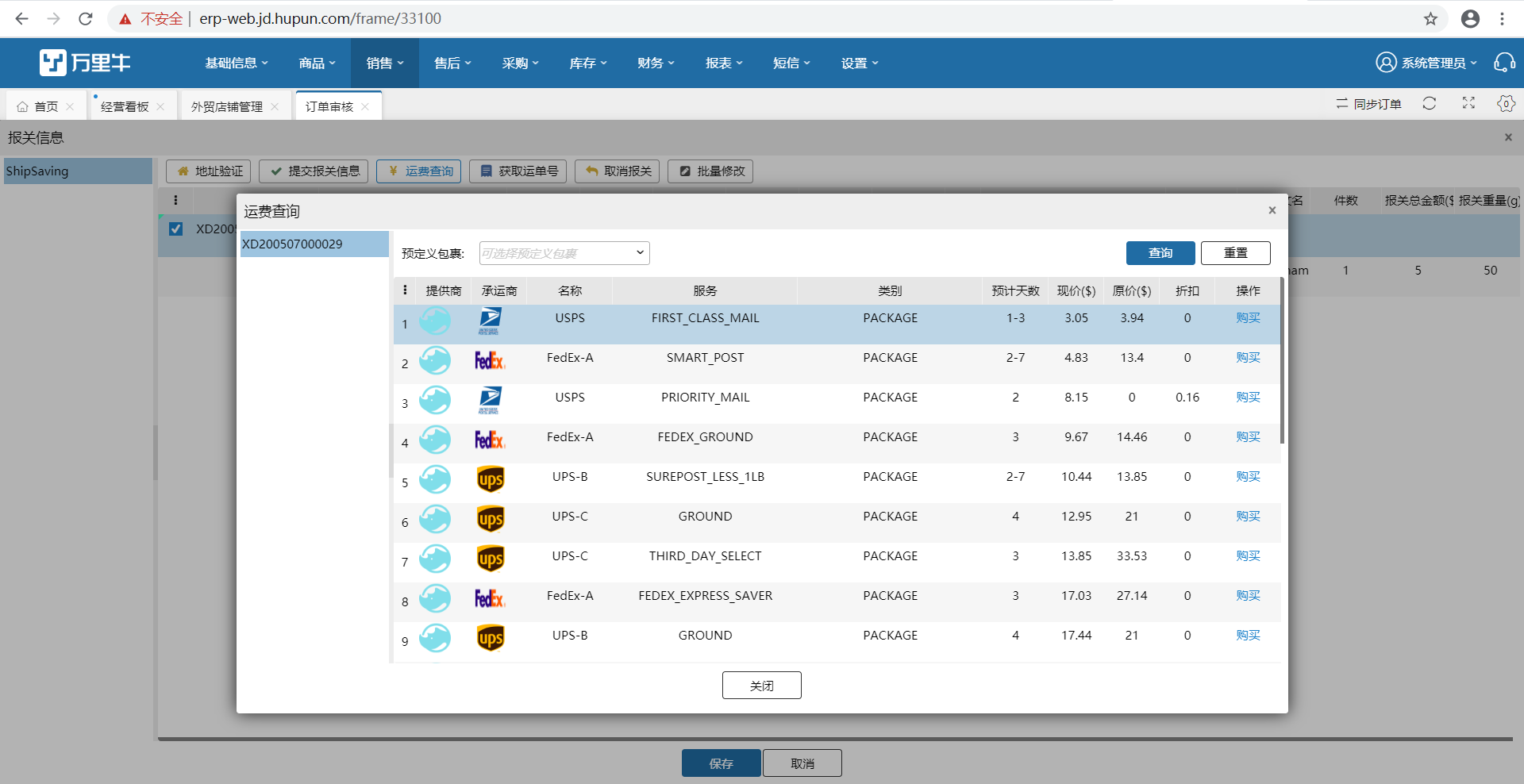1524x784 pixels.
Task: Go back with browser back arrow
Action: click(x=21, y=18)
